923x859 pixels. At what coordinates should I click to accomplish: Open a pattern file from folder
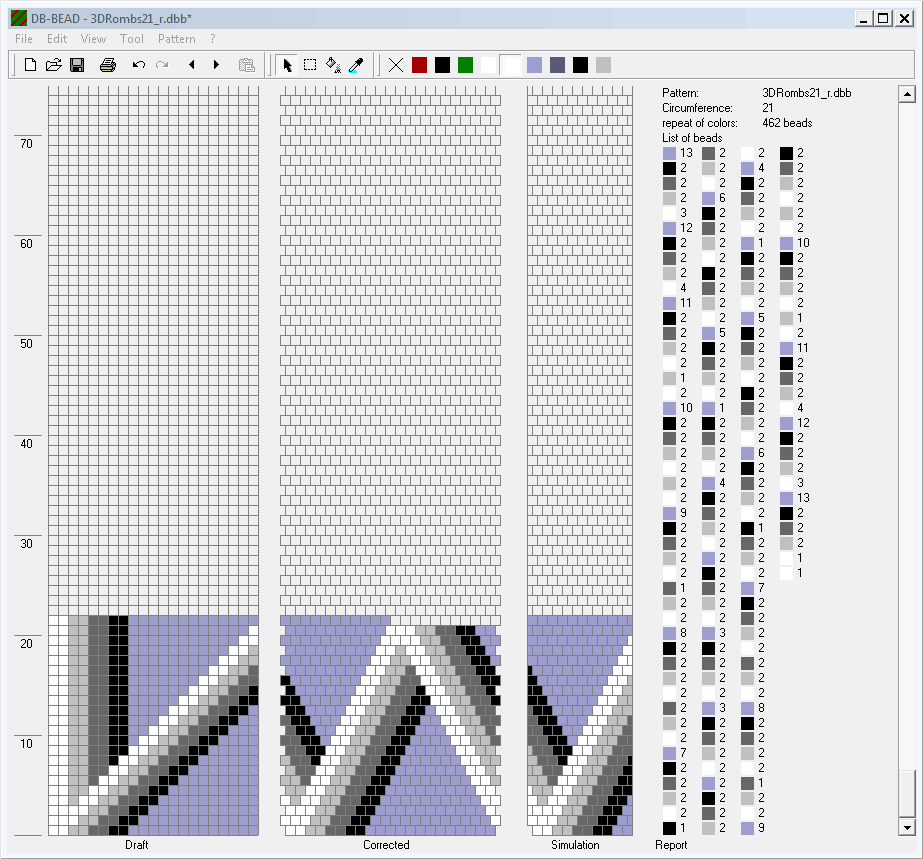click(x=54, y=65)
